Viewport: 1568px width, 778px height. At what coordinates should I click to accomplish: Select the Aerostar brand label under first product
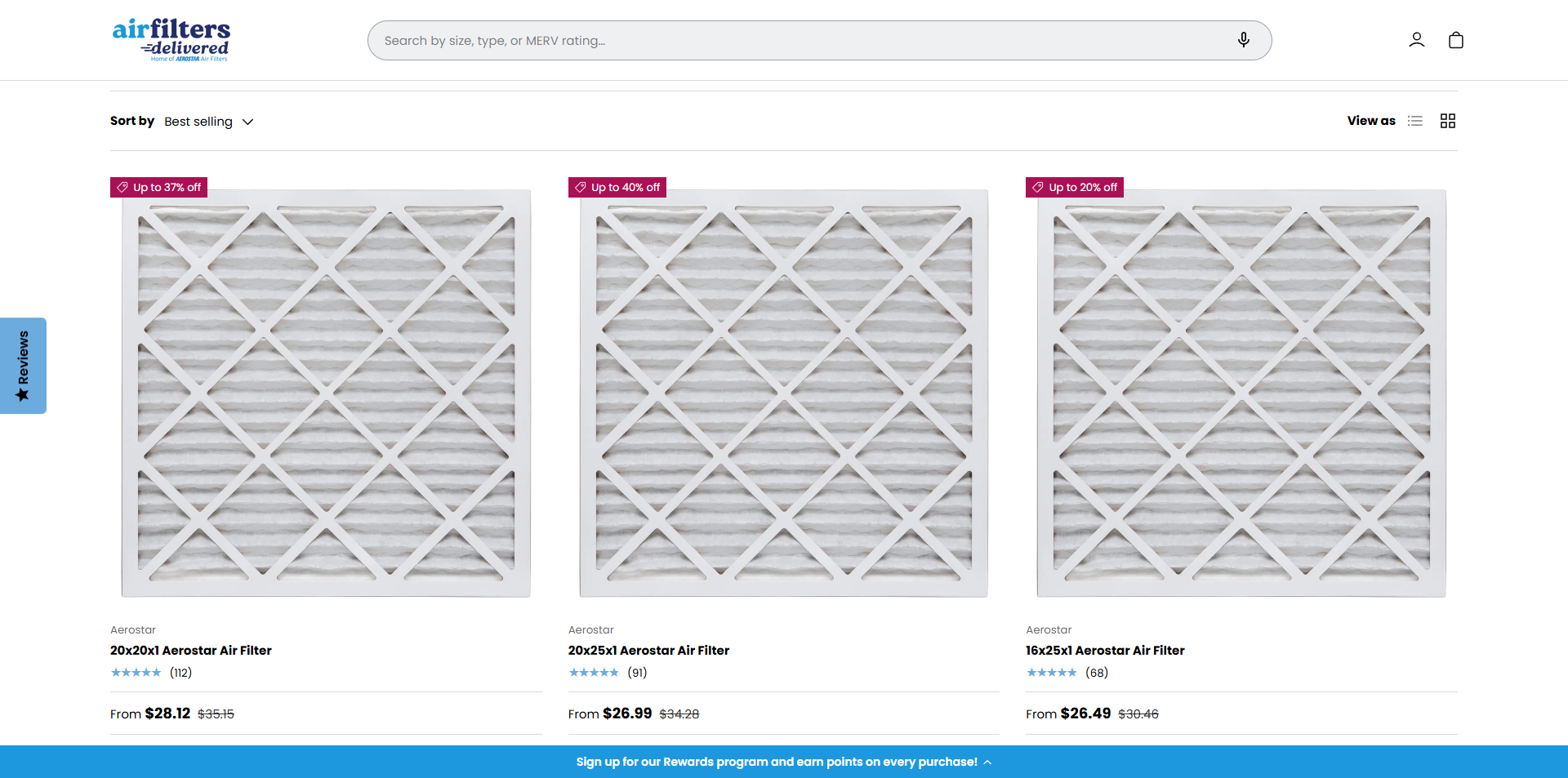click(x=132, y=629)
